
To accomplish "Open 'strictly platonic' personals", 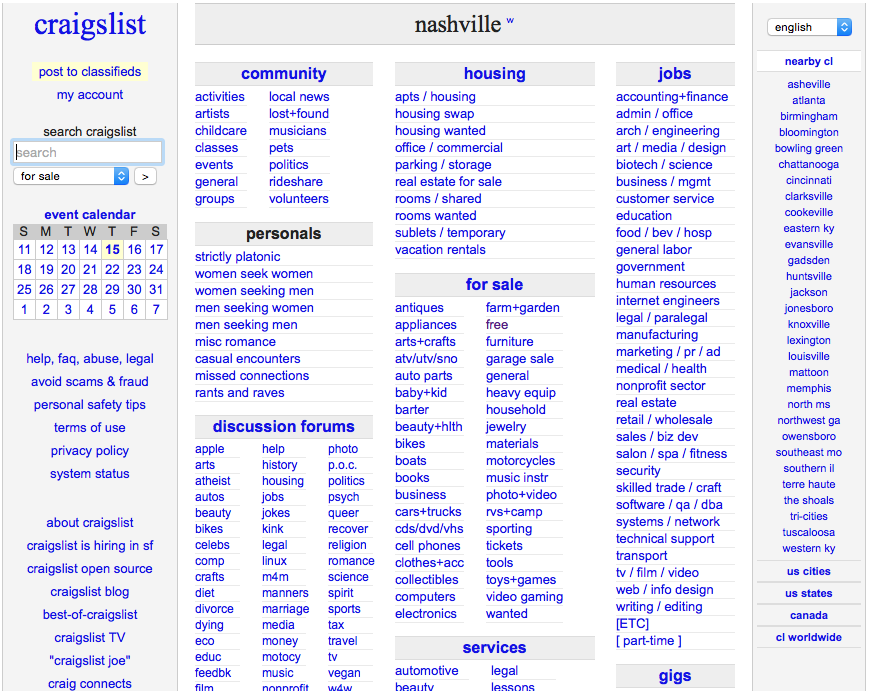I will 238,257.
